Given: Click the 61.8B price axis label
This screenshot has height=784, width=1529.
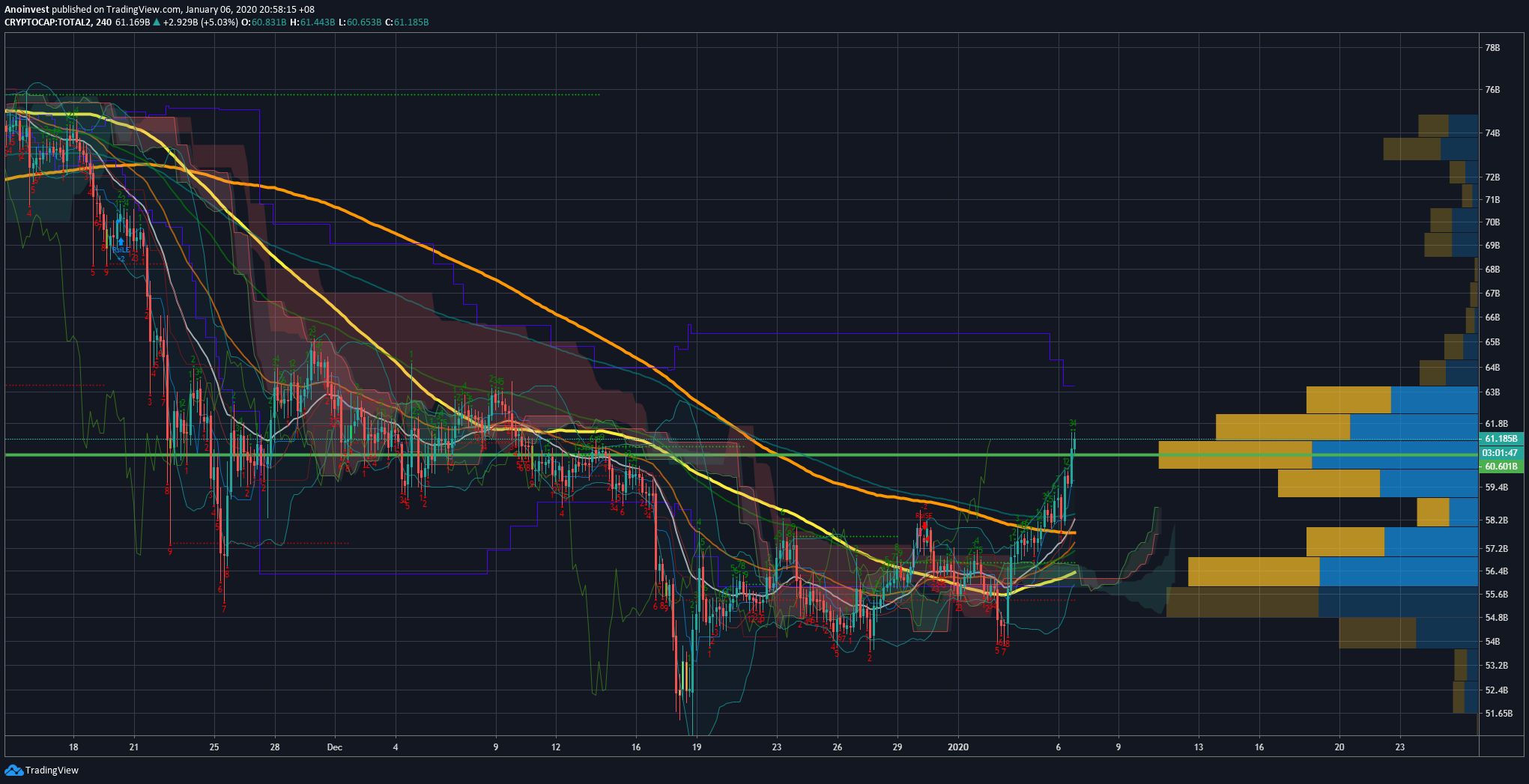Looking at the screenshot, I should [1496, 424].
